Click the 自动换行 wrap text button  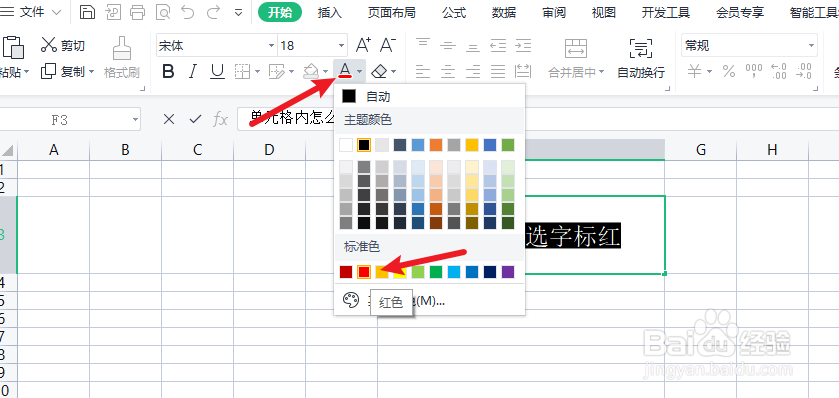(x=641, y=58)
